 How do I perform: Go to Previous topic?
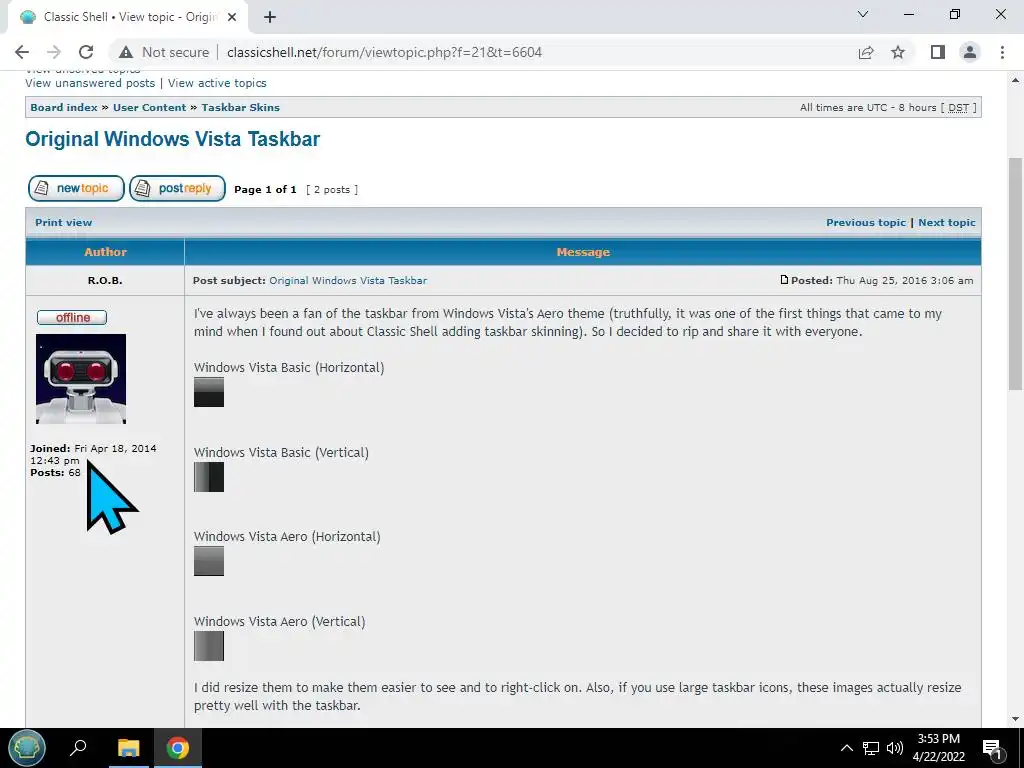tap(866, 222)
